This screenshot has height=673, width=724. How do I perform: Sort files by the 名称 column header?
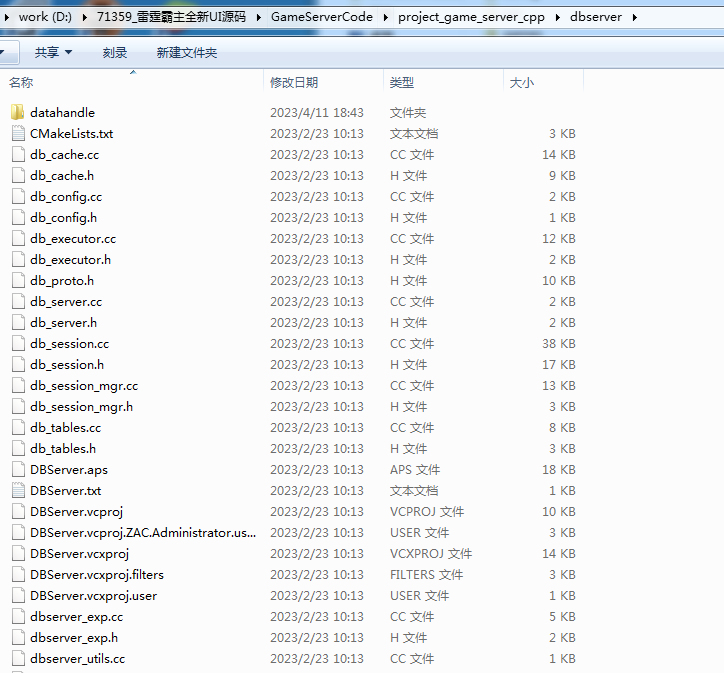click(22, 83)
